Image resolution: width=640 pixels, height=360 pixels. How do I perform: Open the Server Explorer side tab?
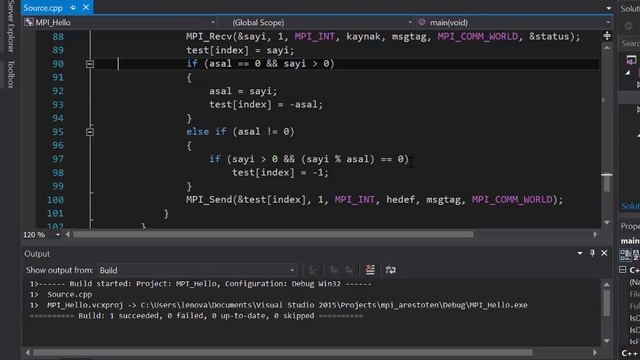tap(11, 27)
